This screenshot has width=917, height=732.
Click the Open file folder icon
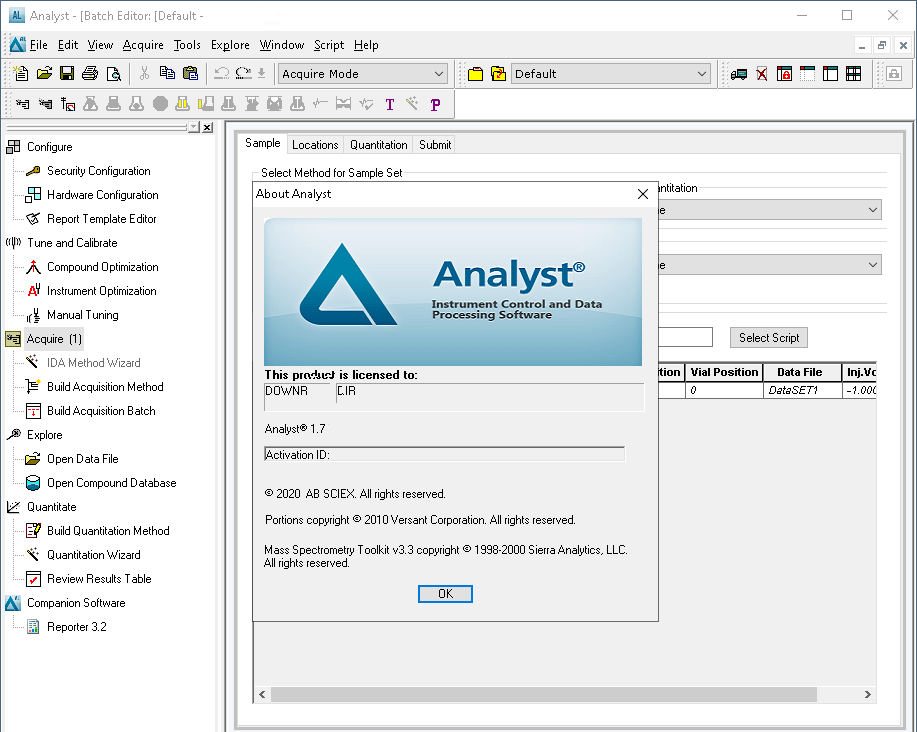point(44,74)
